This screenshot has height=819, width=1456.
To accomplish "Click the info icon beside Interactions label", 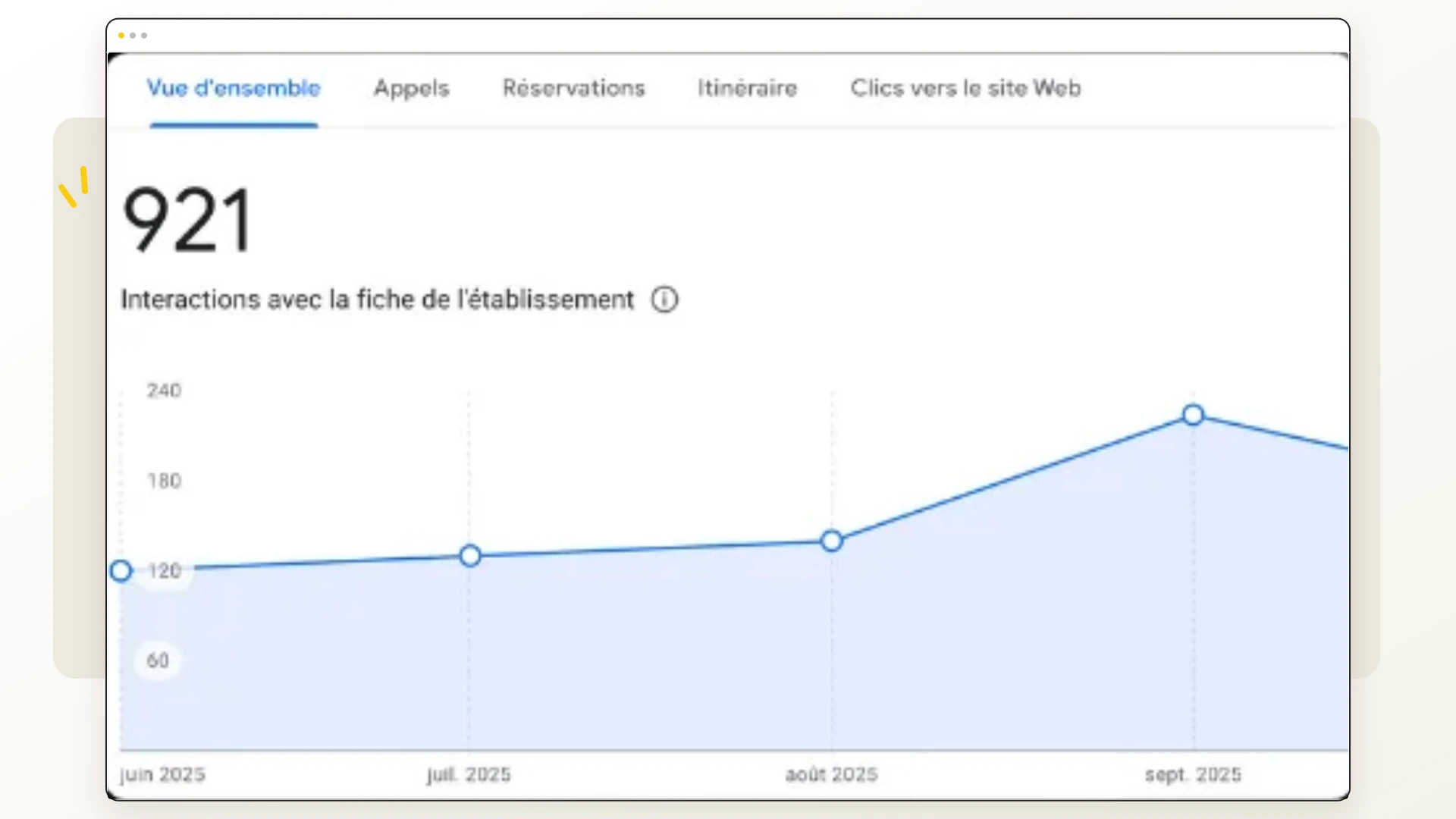I will [x=665, y=300].
